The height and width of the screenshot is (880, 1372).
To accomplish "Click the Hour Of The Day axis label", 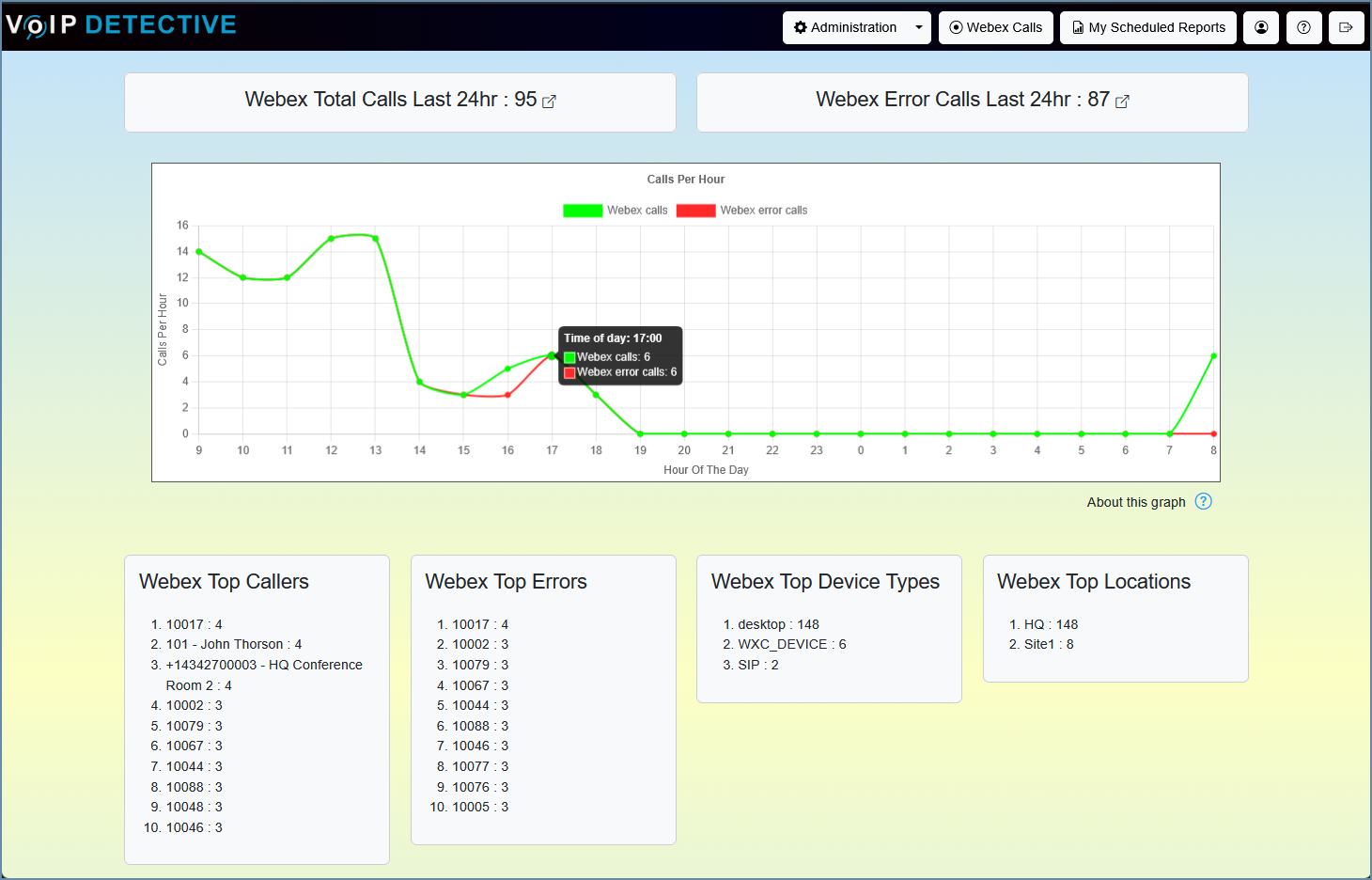I will (x=706, y=470).
